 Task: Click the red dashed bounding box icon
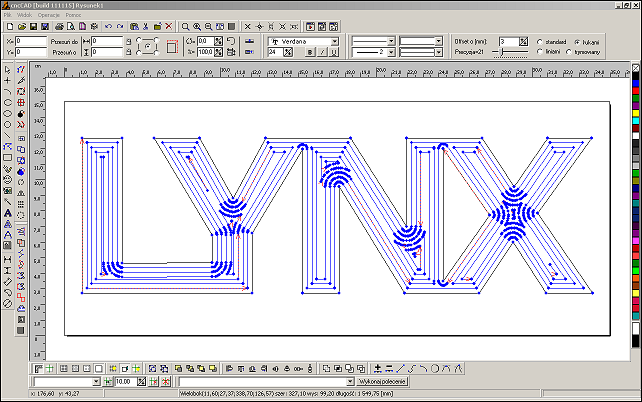(x=172, y=47)
